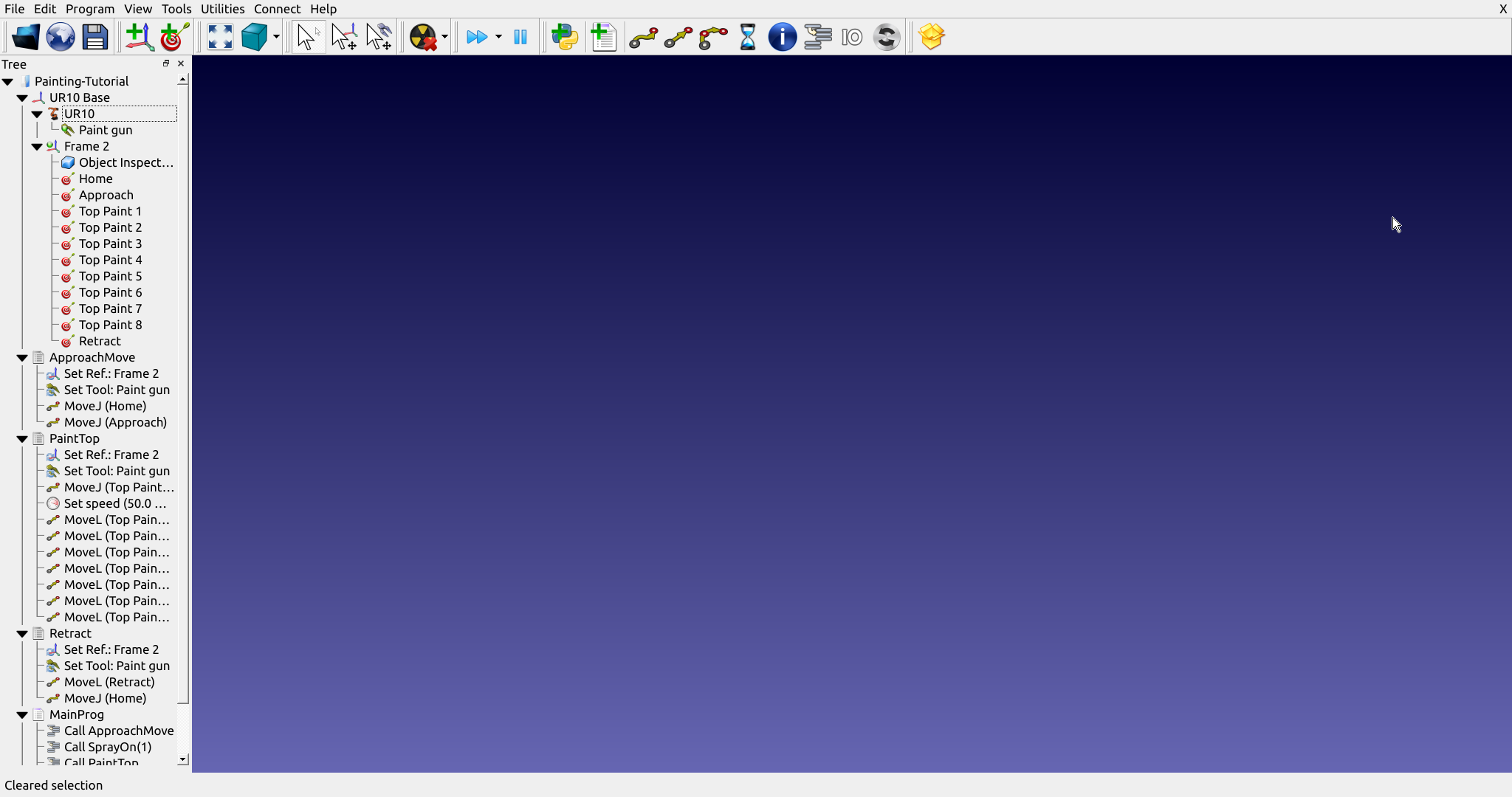Open the Utilities menu
This screenshot has height=797, width=1512.
point(222,9)
